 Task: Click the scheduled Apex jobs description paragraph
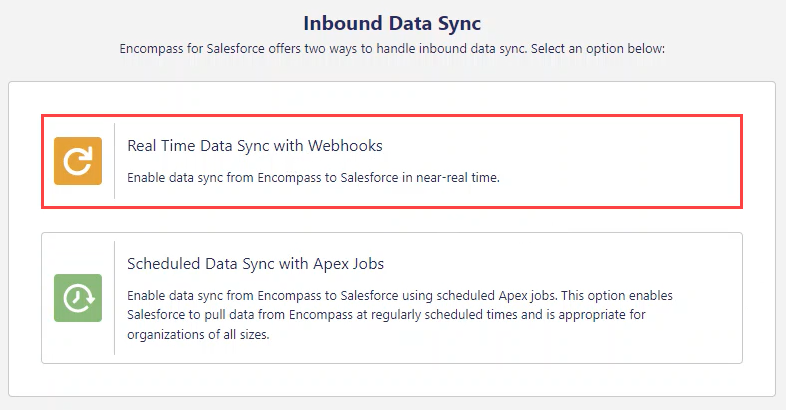(400, 315)
